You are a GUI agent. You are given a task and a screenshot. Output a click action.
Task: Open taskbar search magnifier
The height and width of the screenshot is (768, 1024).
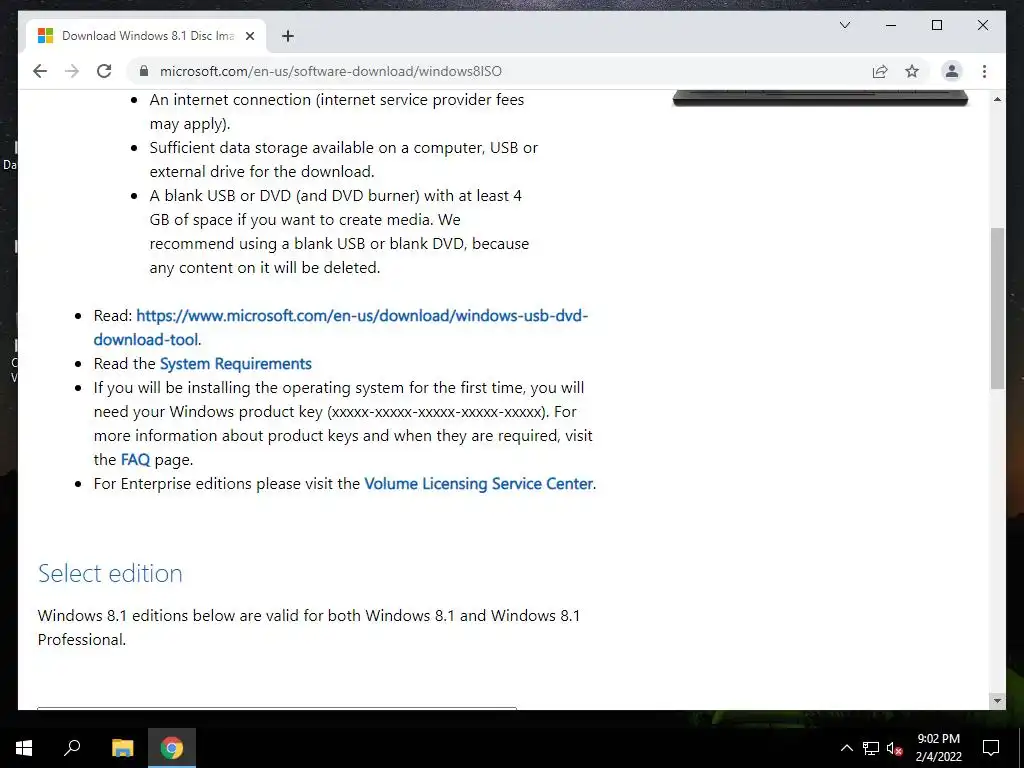click(x=72, y=748)
